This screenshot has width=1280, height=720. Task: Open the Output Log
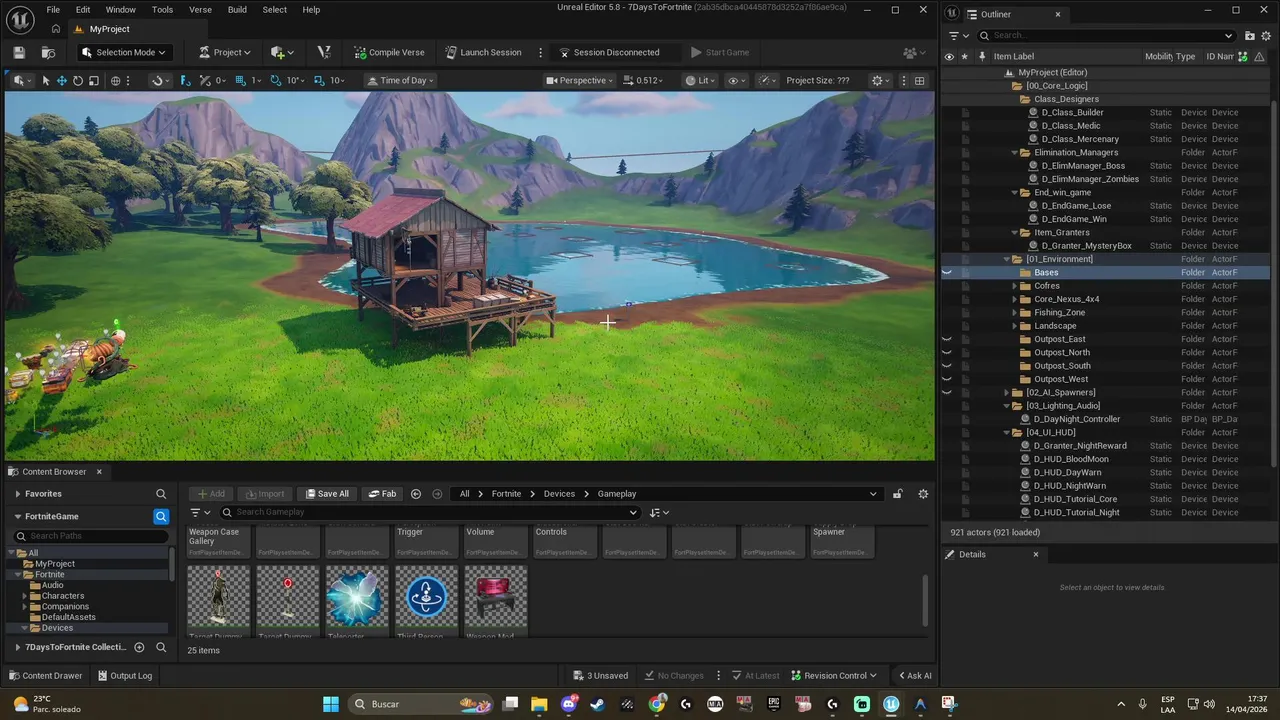click(124, 675)
